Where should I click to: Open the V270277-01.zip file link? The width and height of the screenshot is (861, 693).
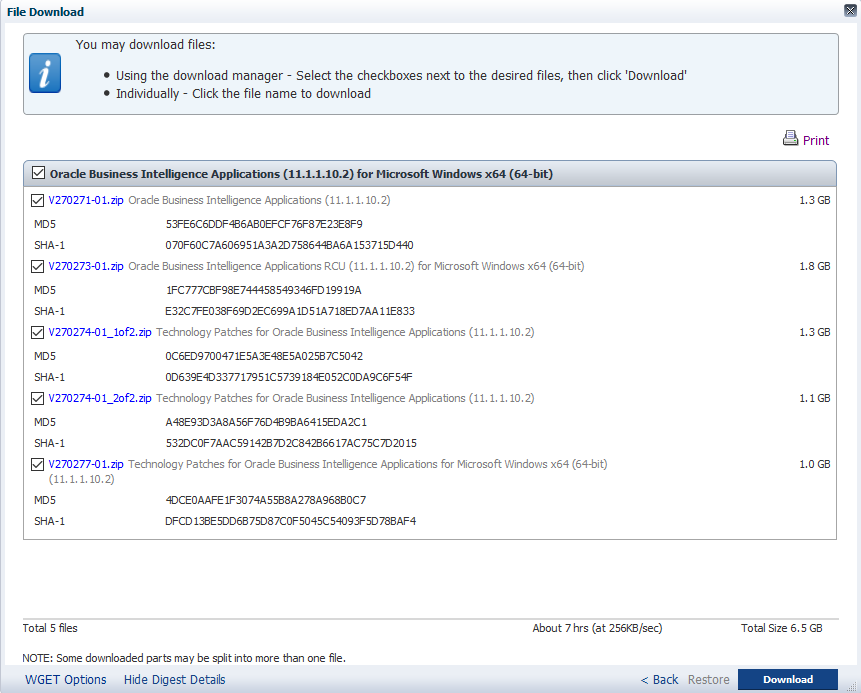[x=86, y=465]
